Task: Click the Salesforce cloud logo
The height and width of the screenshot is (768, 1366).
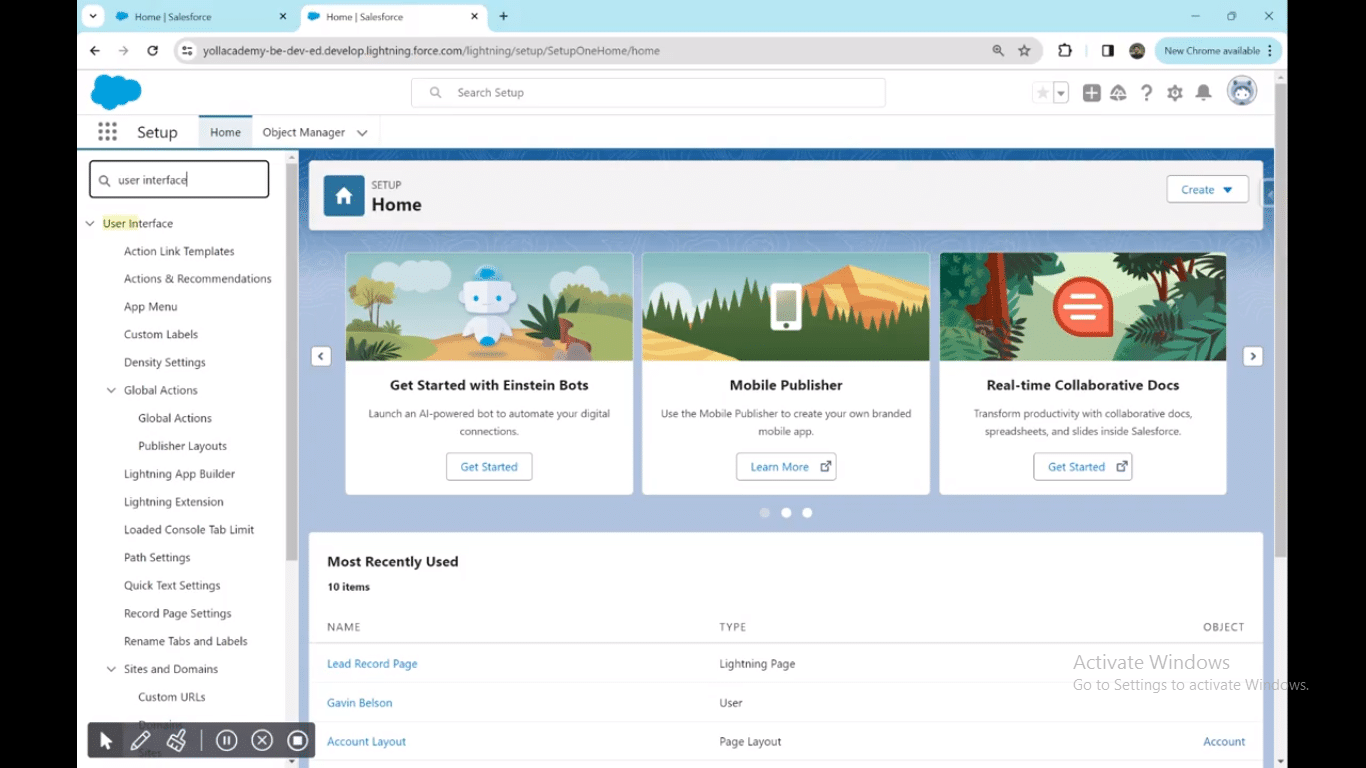Action: 116,92
